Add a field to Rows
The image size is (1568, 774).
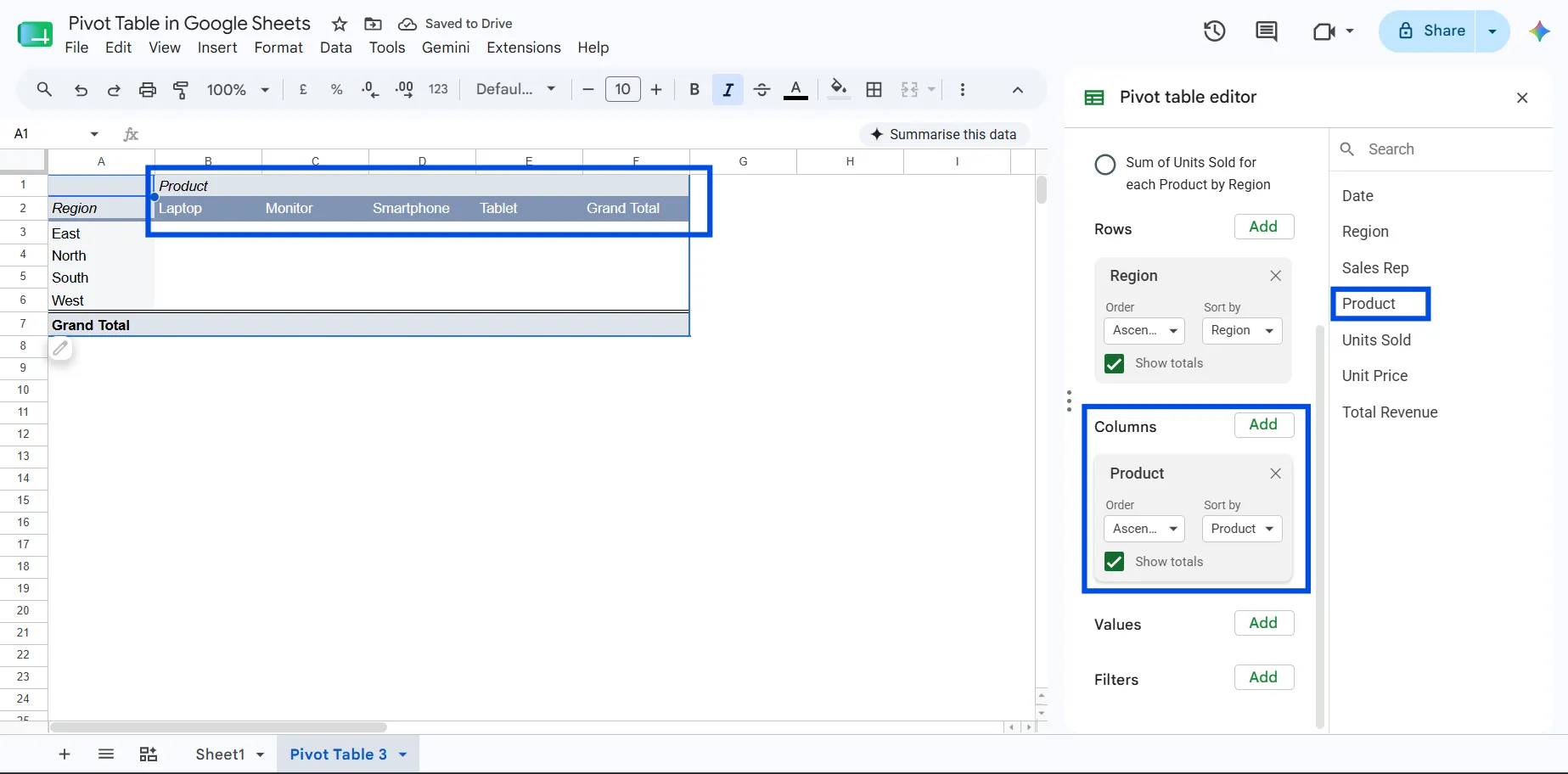click(1263, 227)
